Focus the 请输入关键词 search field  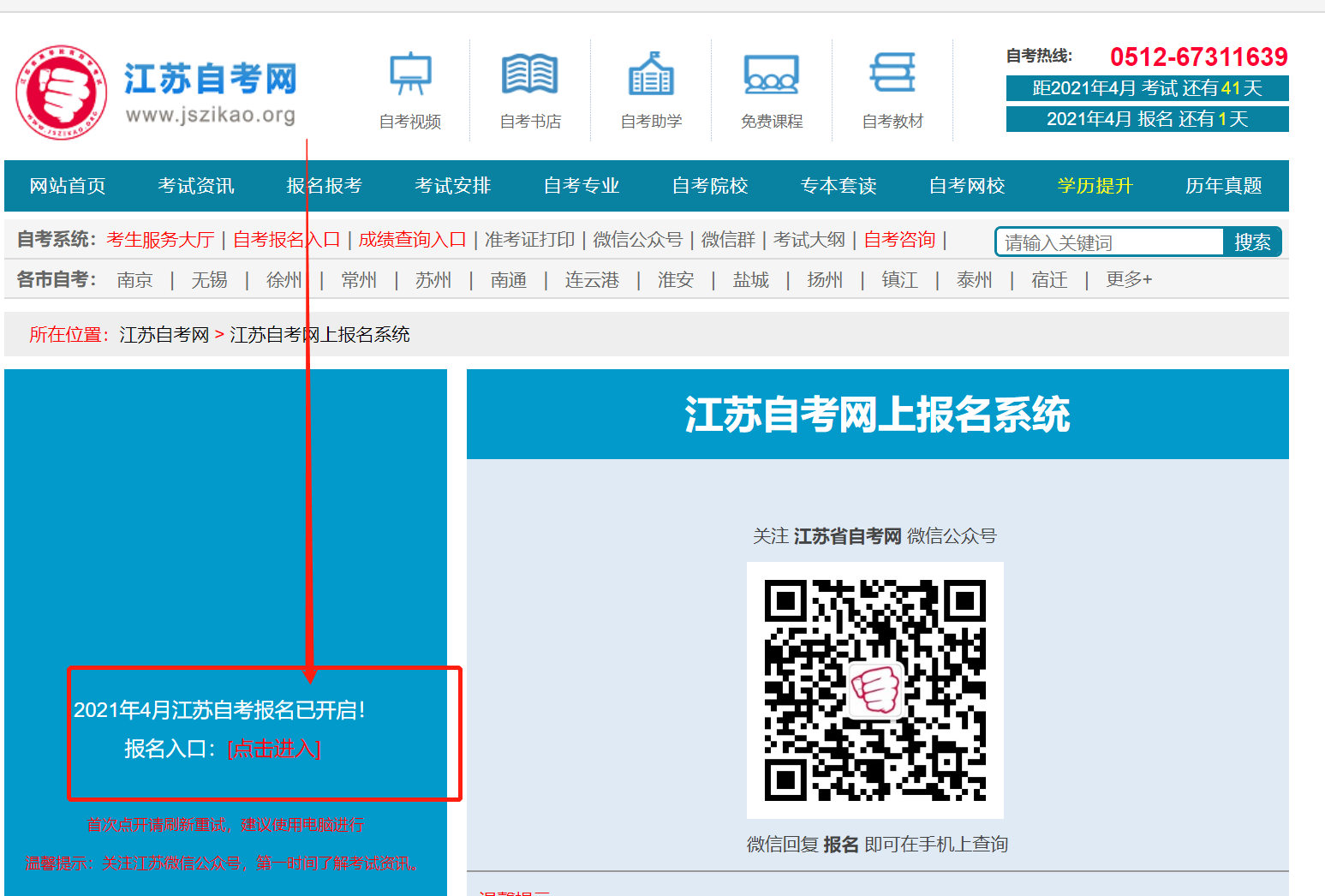[x=1110, y=242]
